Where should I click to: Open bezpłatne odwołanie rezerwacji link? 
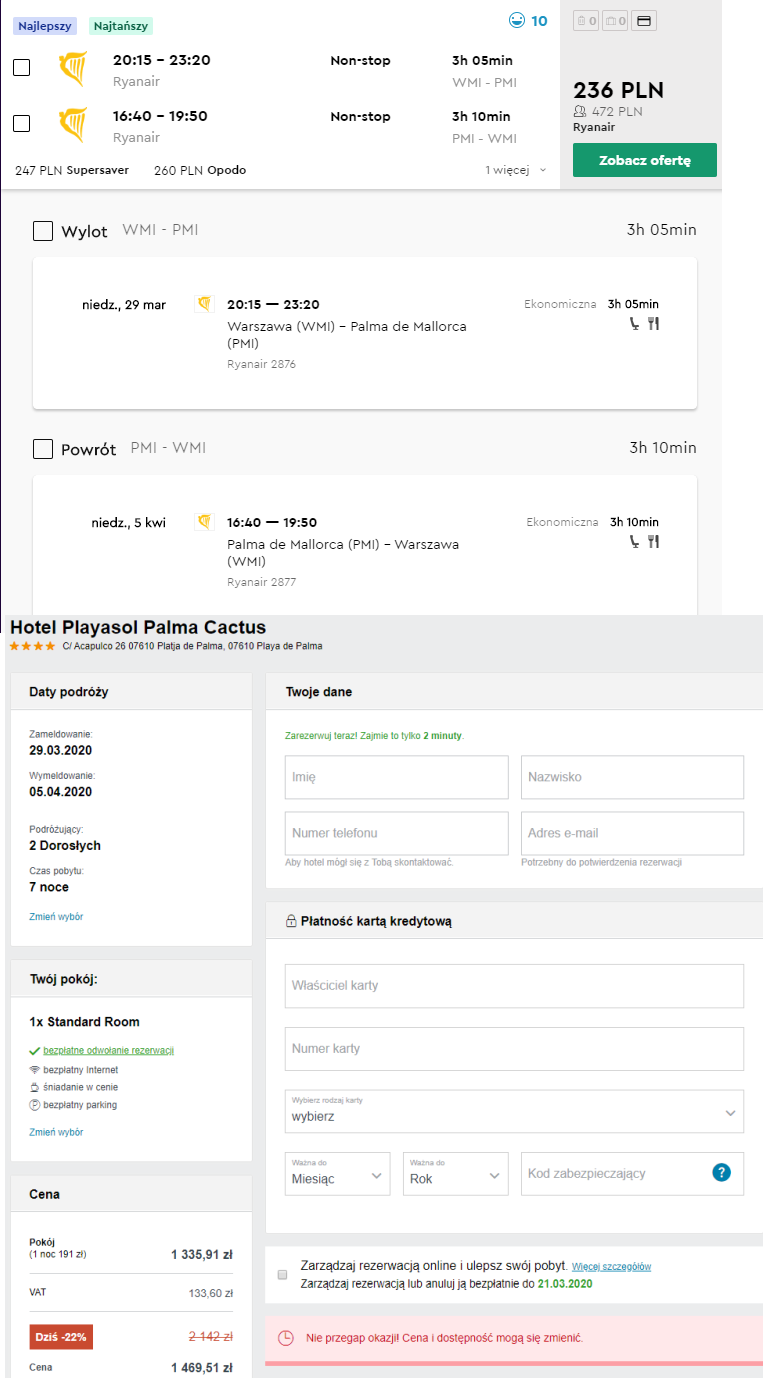109,1051
